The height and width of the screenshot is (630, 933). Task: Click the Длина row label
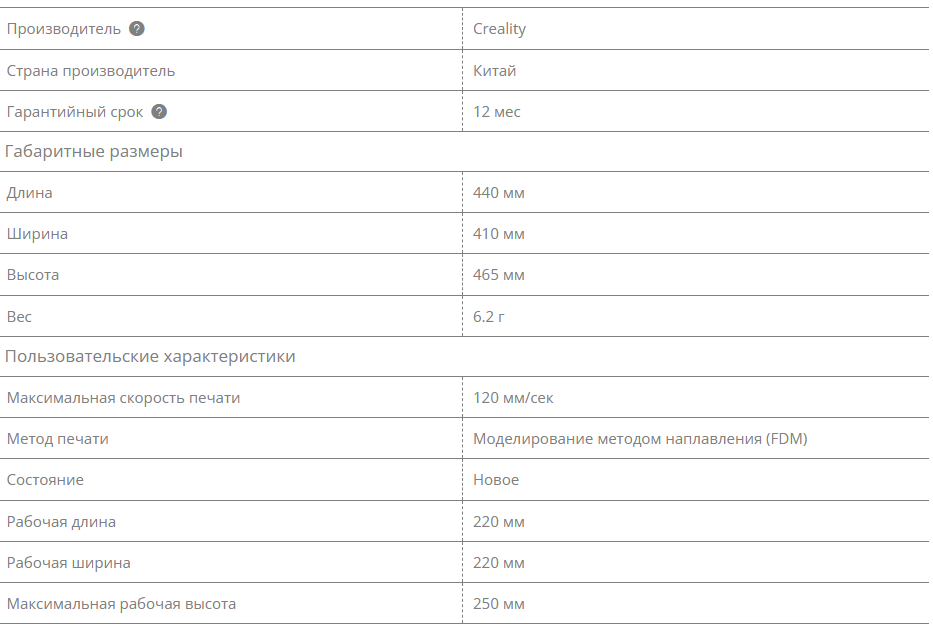click(x=29, y=193)
